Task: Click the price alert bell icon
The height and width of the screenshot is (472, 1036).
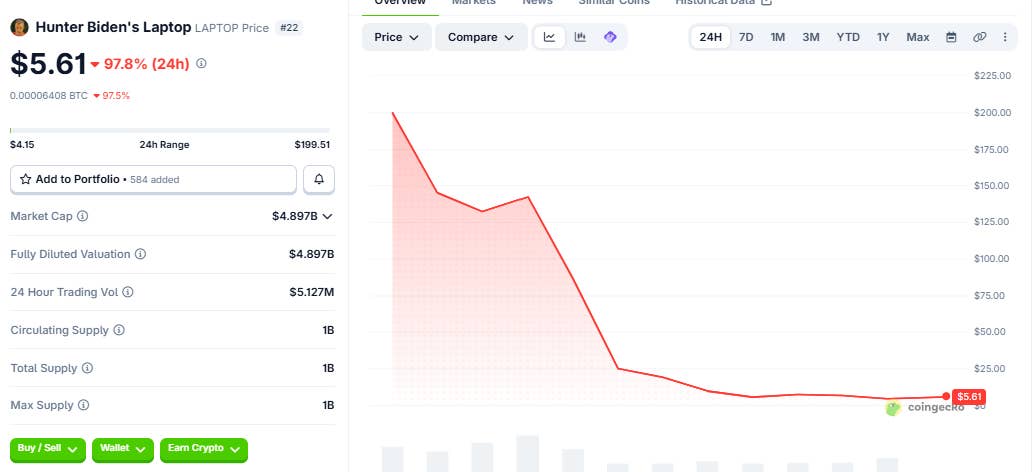Action: 319,179
